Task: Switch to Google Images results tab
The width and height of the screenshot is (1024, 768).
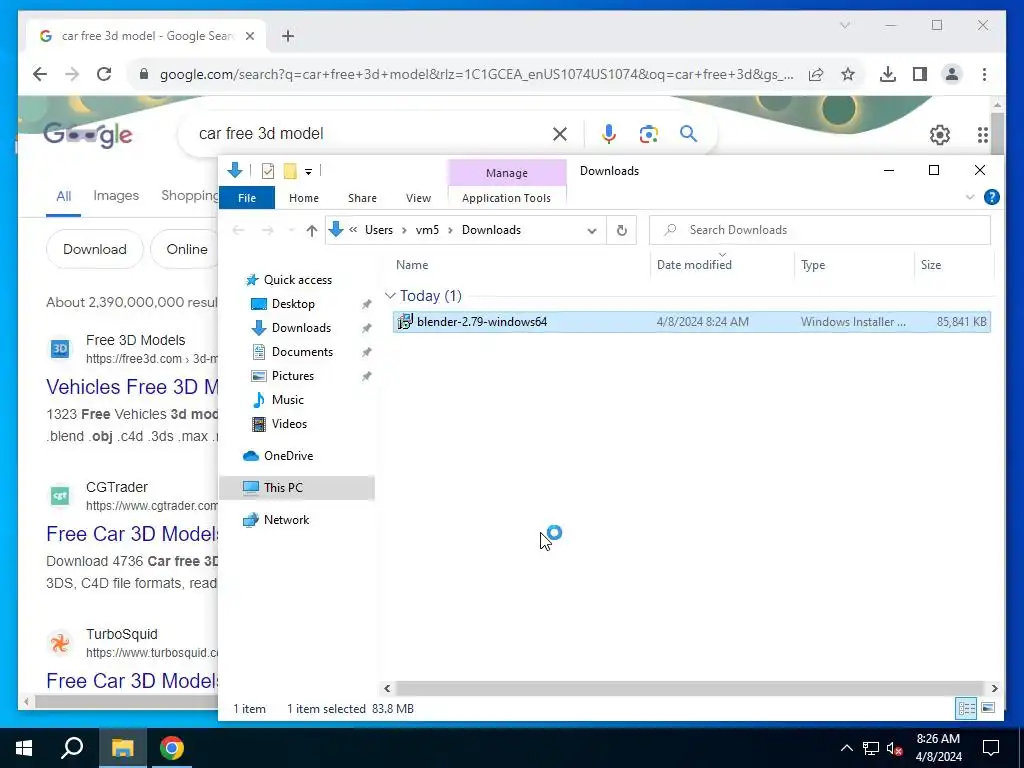Action: click(116, 195)
